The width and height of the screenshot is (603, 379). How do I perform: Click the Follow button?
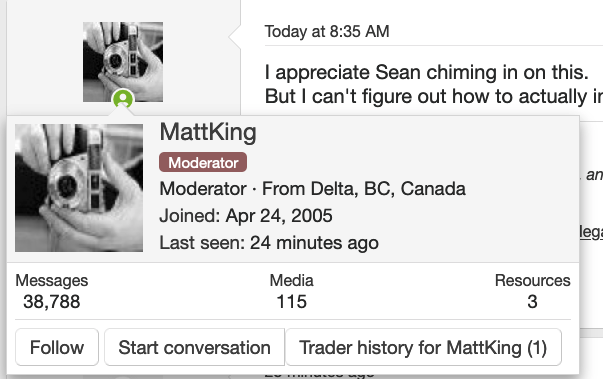pos(57,347)
